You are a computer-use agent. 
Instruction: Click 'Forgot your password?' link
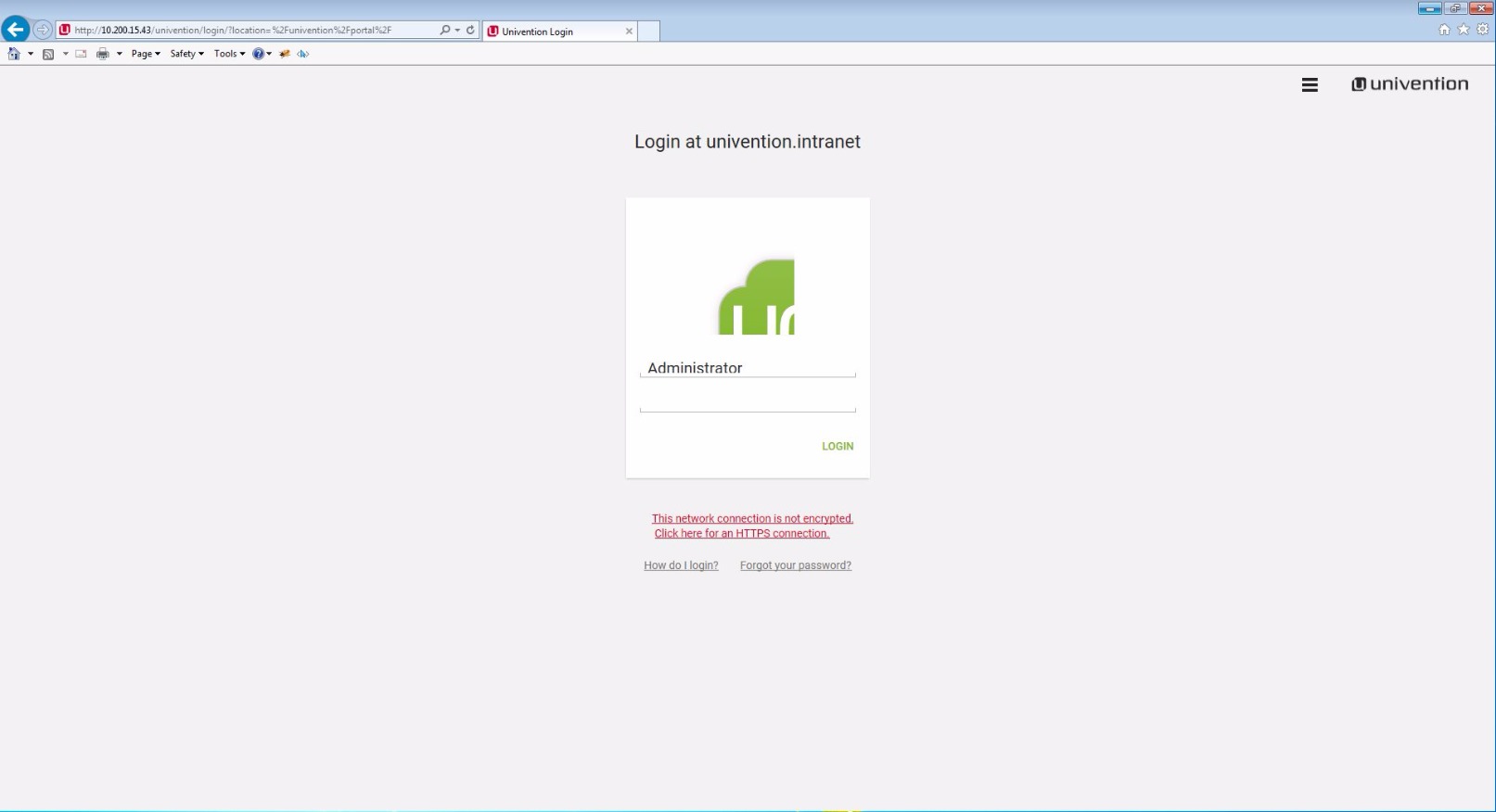coord(795,565)
